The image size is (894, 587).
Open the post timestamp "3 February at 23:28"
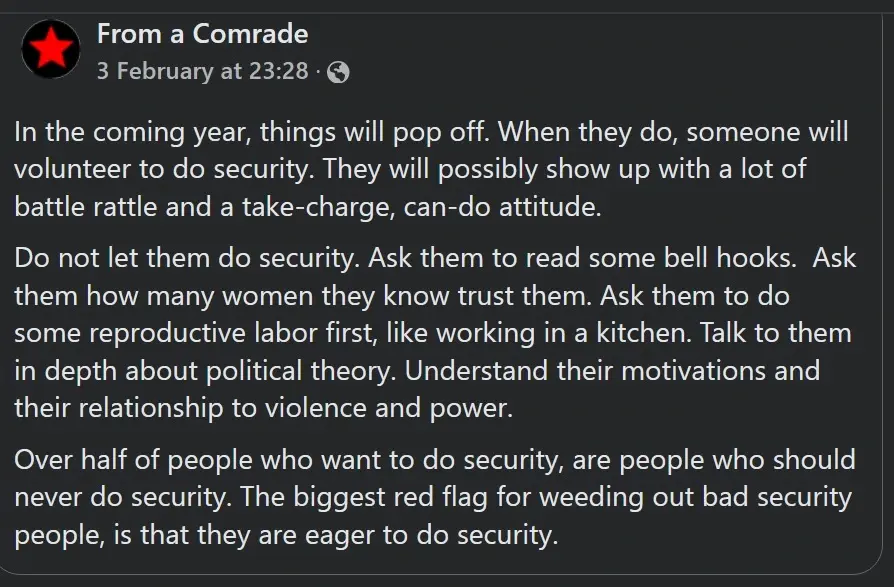coord(202,71)
